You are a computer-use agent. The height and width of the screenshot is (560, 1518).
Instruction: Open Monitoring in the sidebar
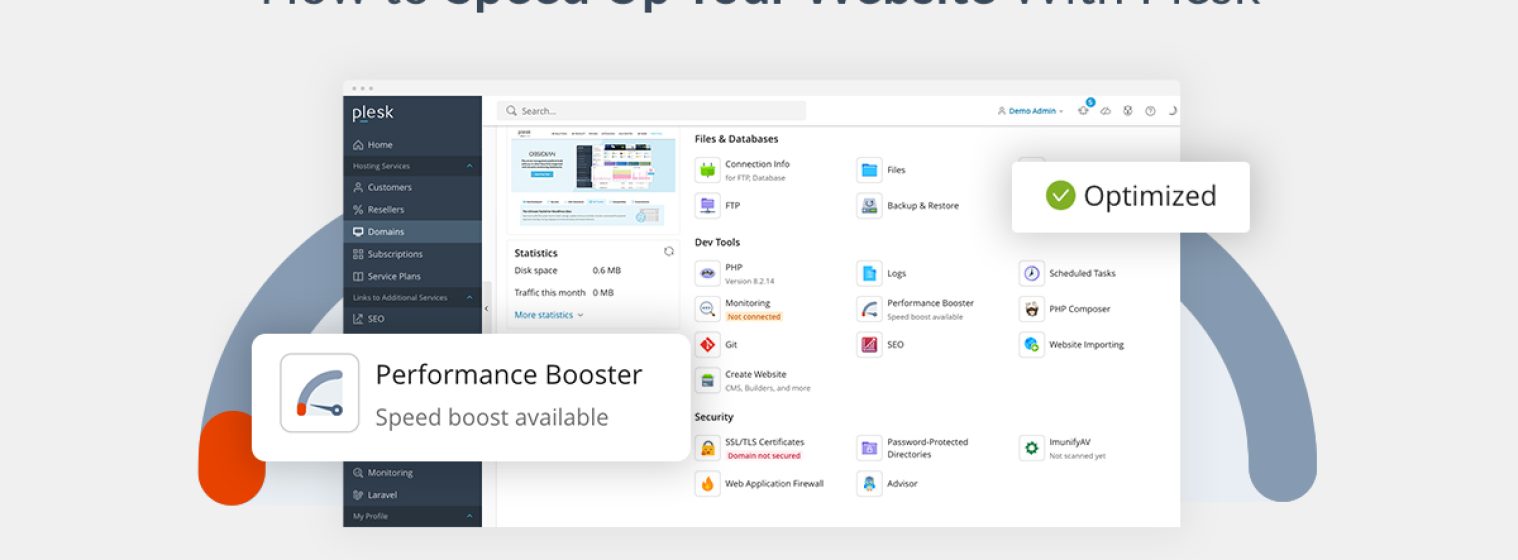click(x=412, y=473)
